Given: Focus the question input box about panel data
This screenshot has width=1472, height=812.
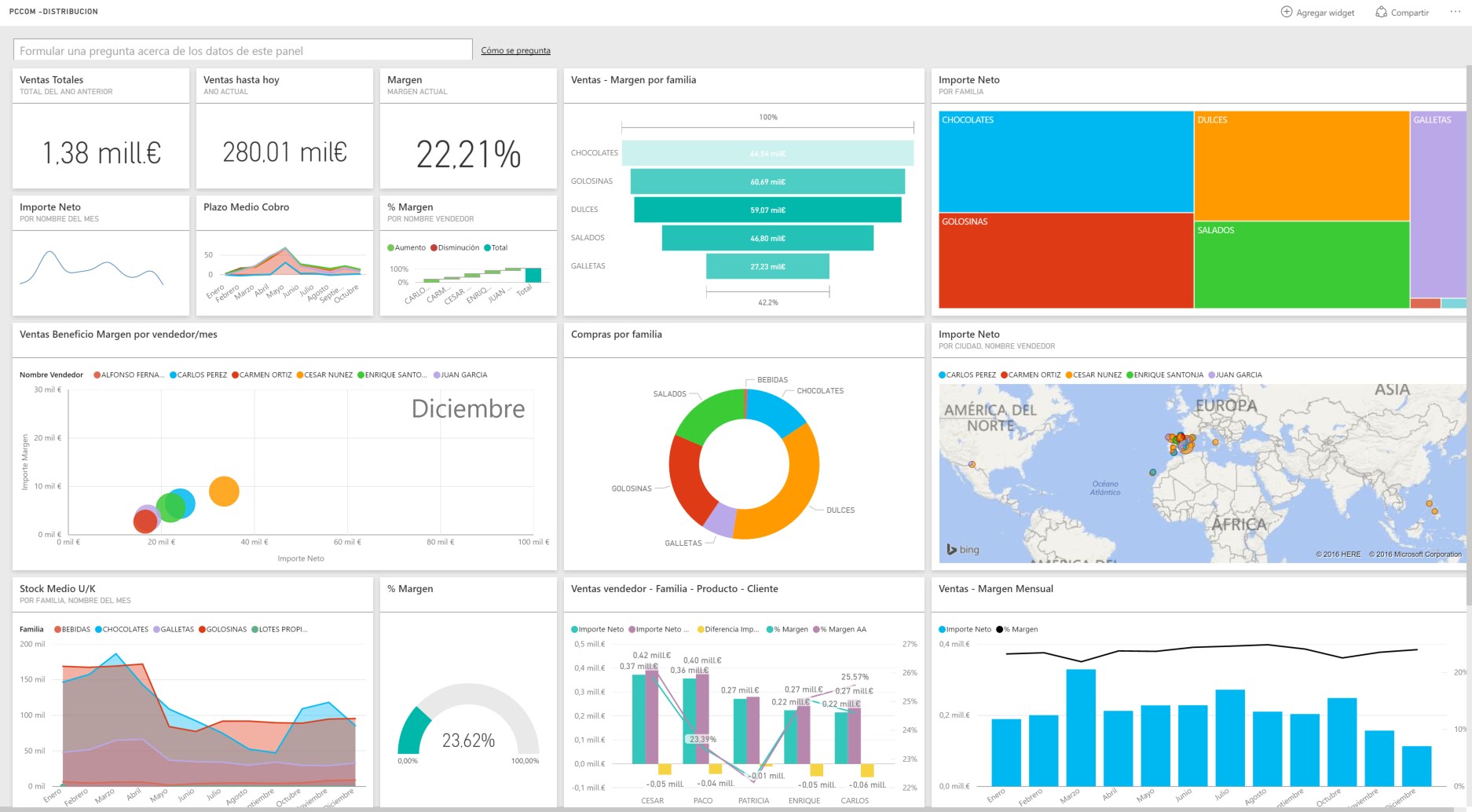Looking at the screenshot, I should (x=243, y=50).
